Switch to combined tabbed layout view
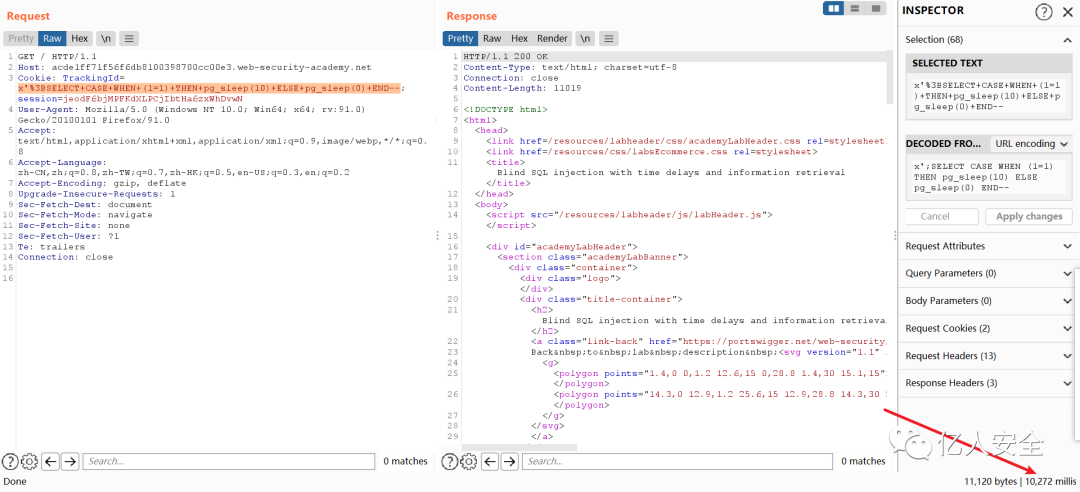This screenshot has width=1080, height=492. coord(875,8)
